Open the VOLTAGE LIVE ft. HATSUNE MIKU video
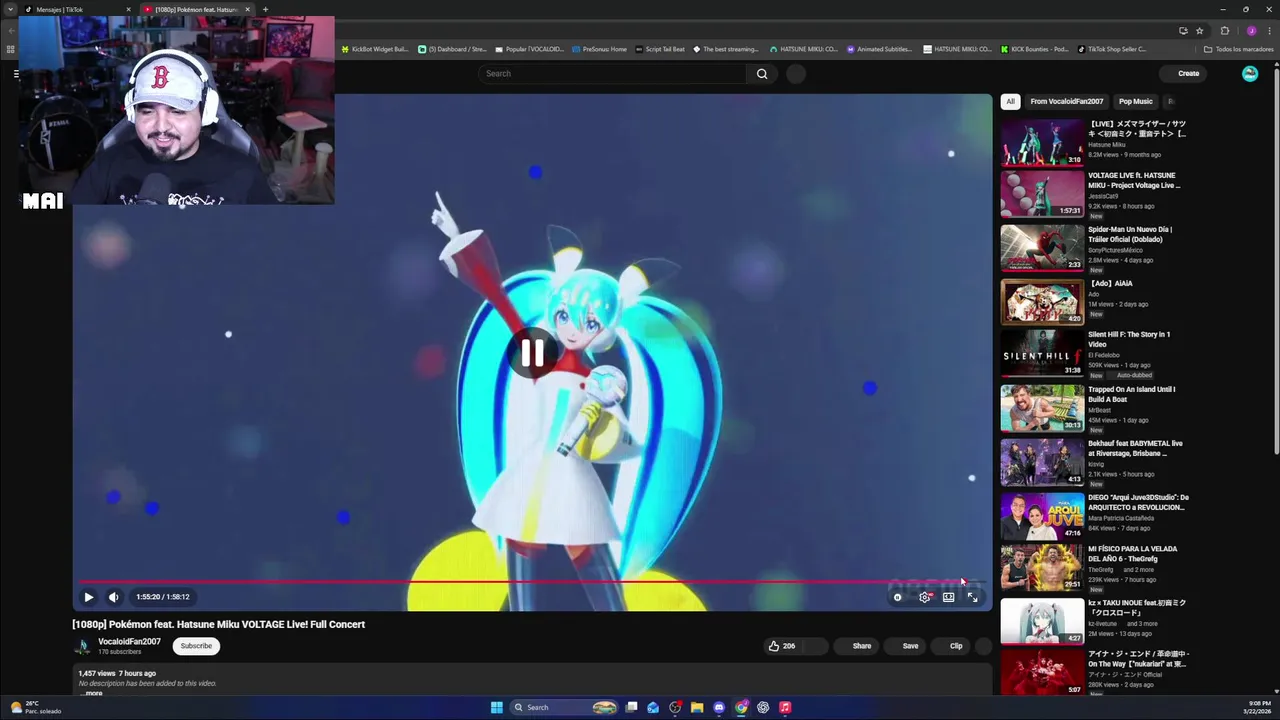 [x=1042, y=194]
